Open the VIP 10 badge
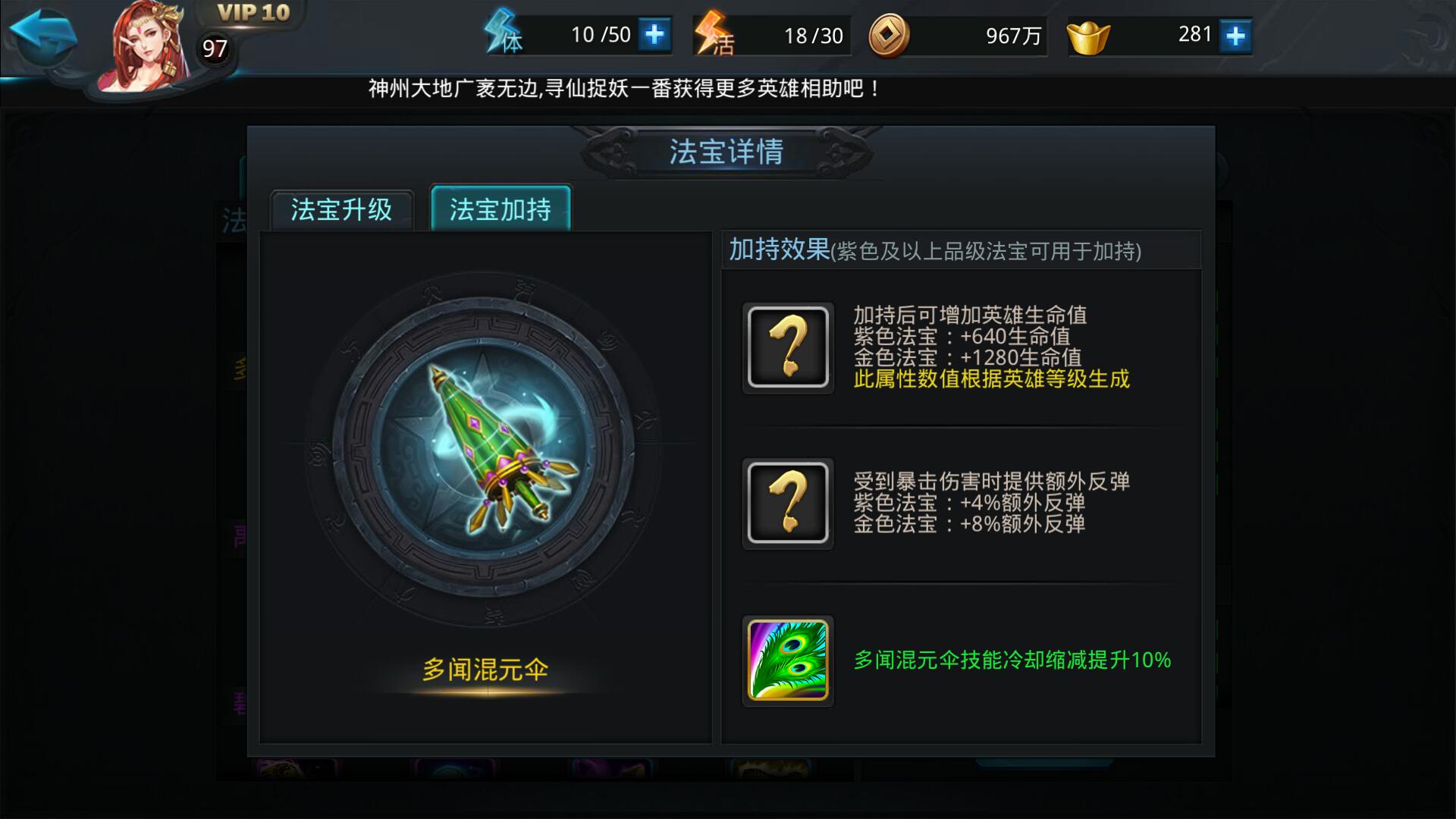Screen dimensions: 1456x819 pyautogui.click(x=253, y=13)
